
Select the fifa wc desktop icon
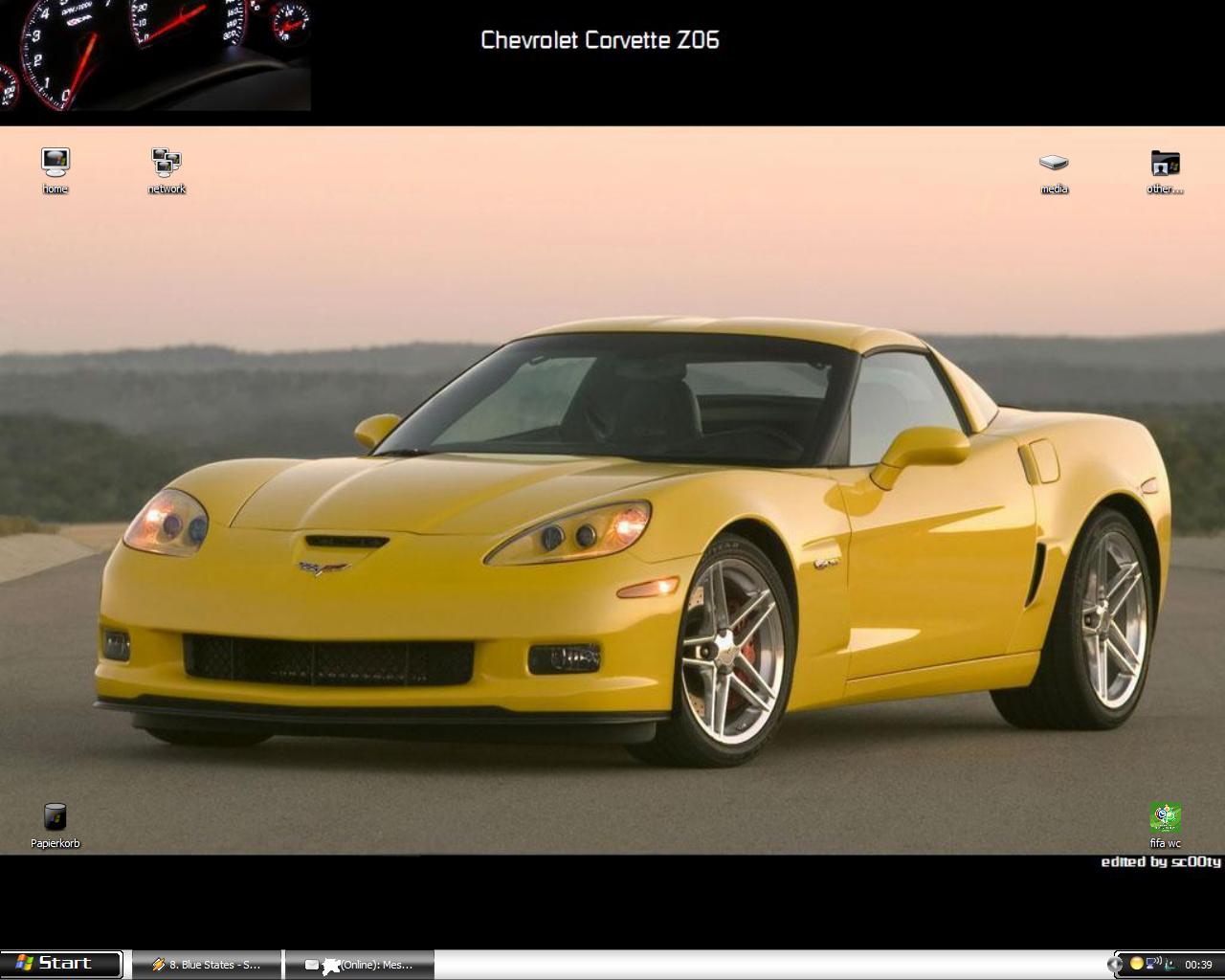[1165, 826]
